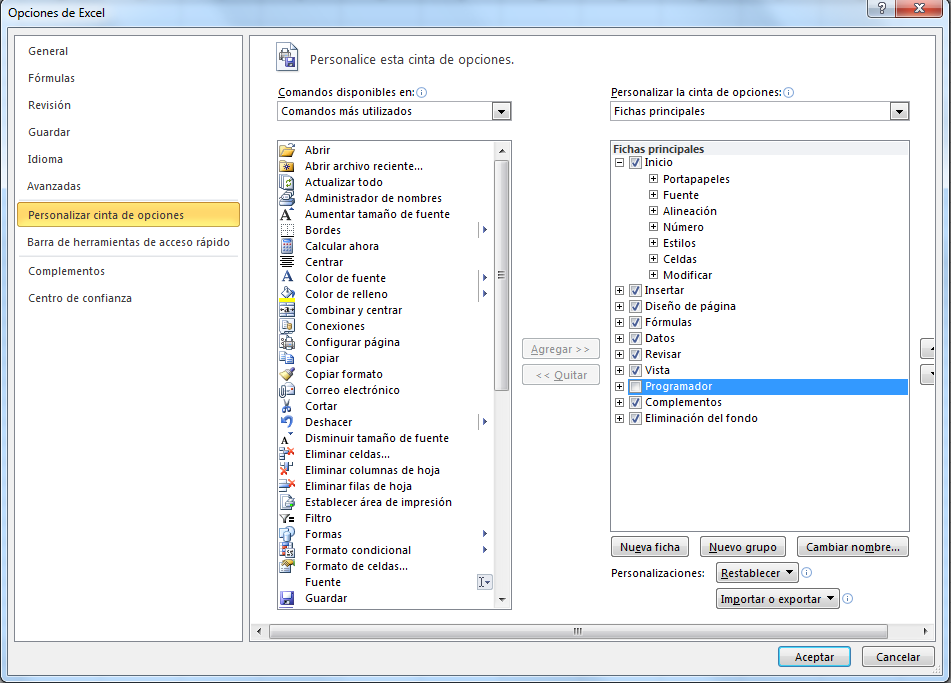This screenshot has height=684, width=952.
Task: Click the Filtro funnel icon
Action: [x=287, y=518]
